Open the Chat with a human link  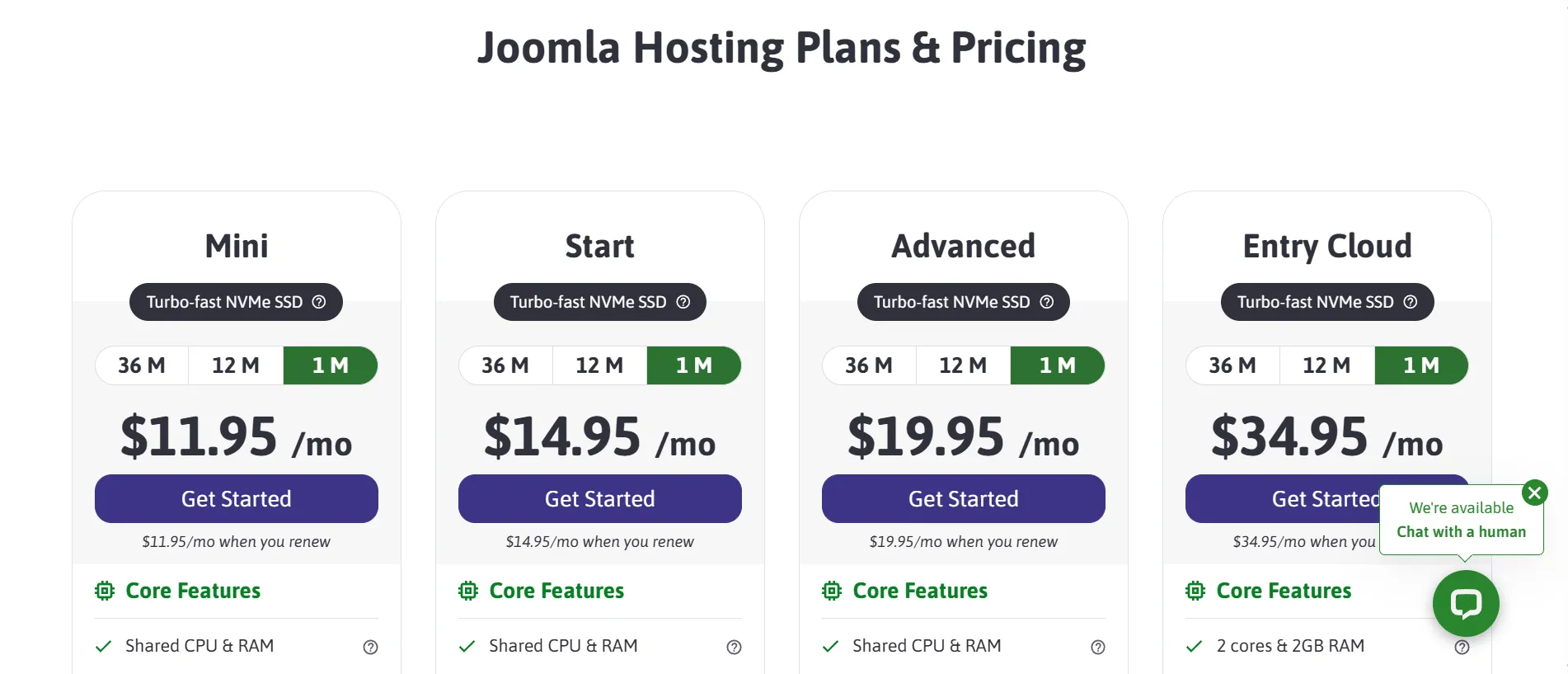(1461, 532)
